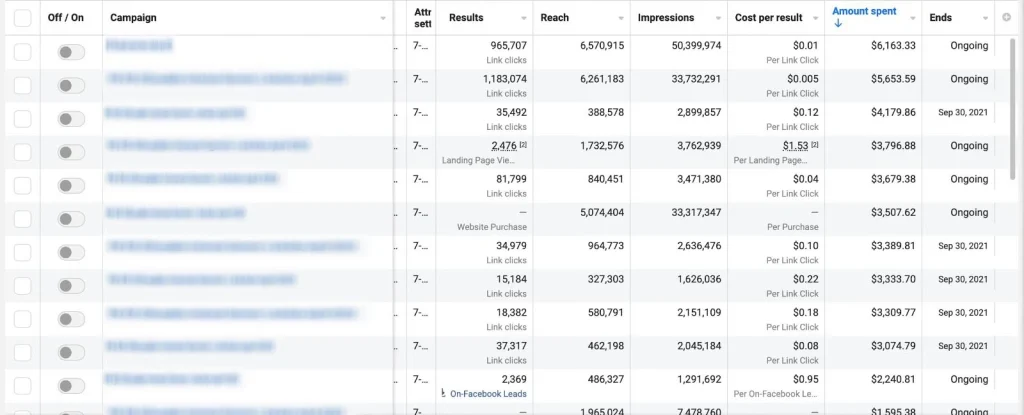Open the Campaign column dropdown arrow
Viewport: 1024px width, 415px height.
(383, 18)
